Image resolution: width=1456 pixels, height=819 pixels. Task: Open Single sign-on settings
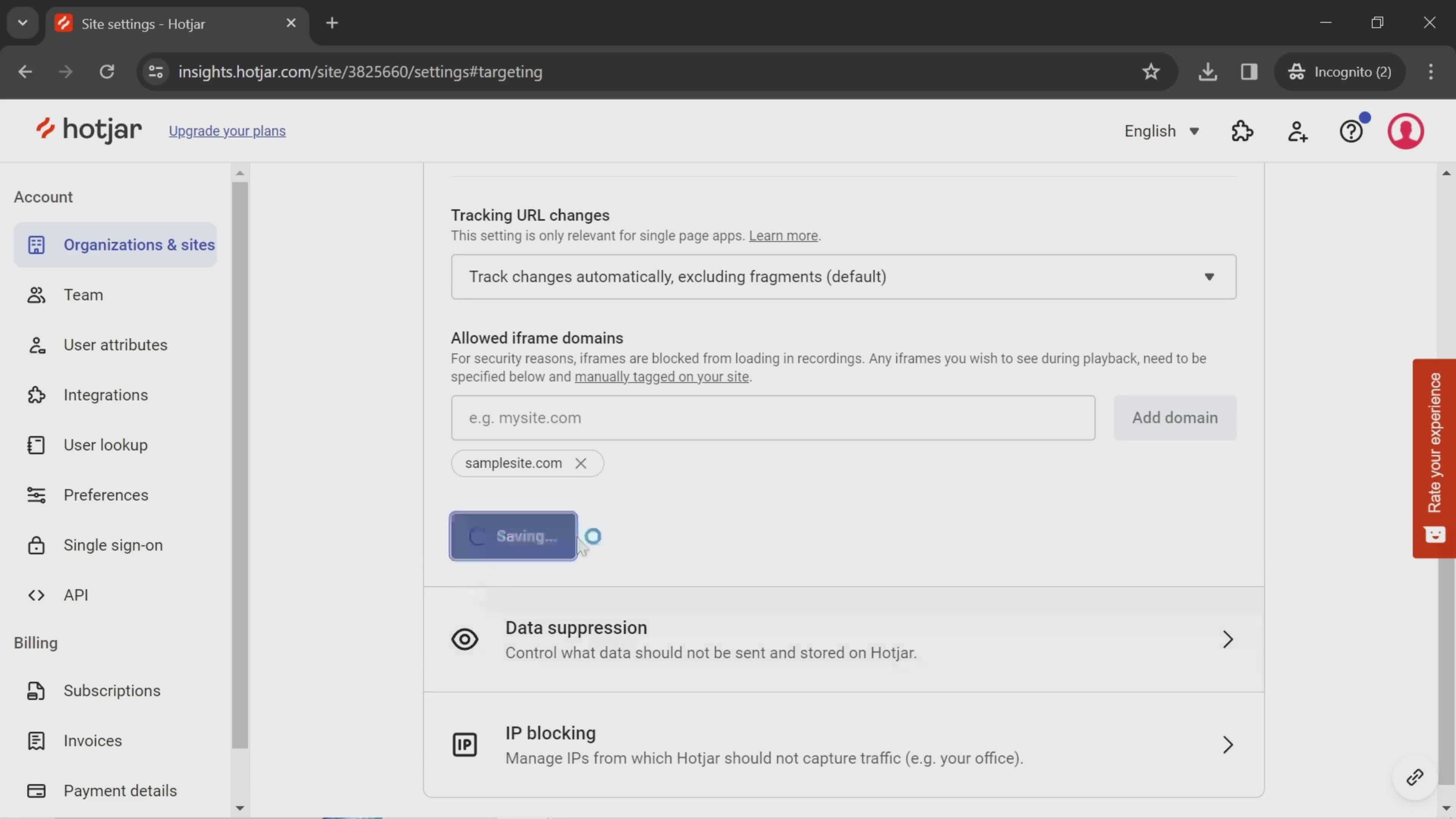[x=112, y=545]
